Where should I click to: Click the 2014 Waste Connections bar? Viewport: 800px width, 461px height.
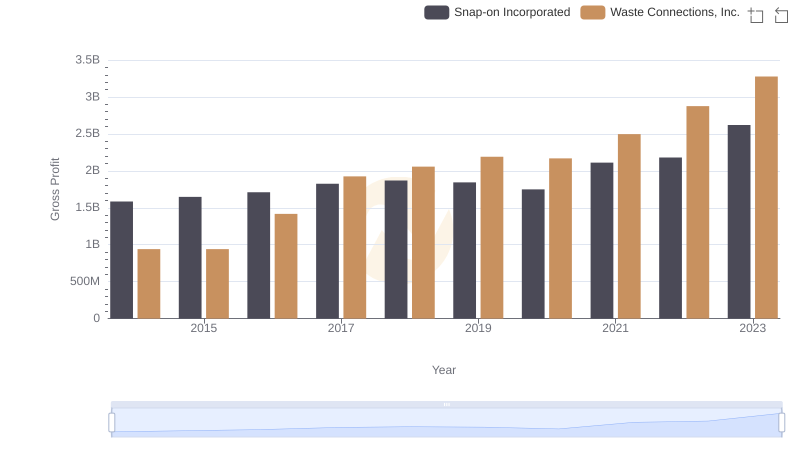[149, 284]
